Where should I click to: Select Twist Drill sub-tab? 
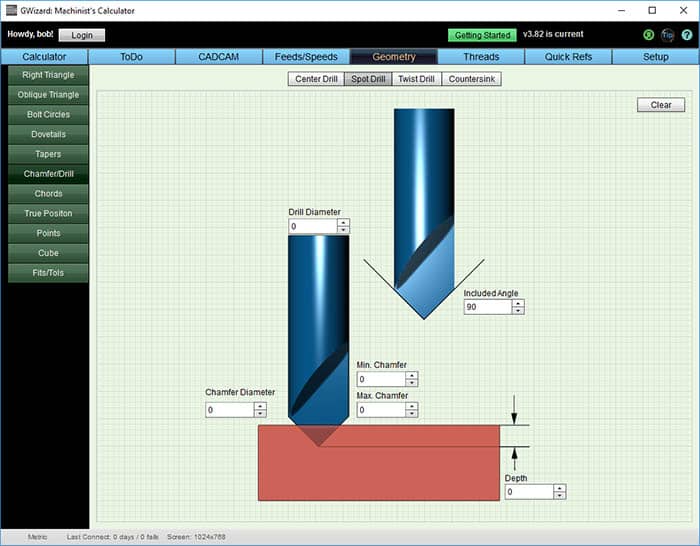[416, 79]
